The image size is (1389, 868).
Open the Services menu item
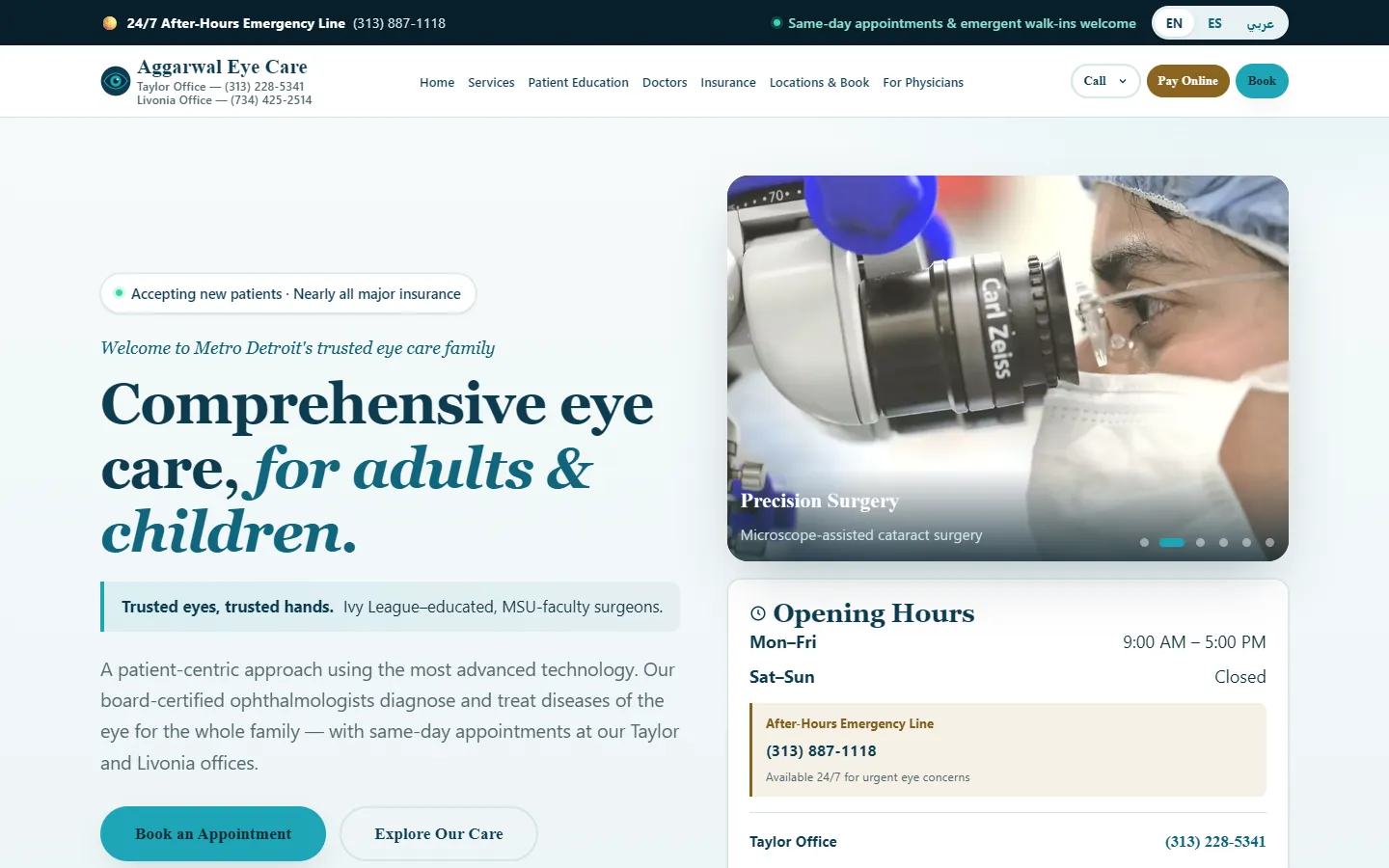[491, 83]
